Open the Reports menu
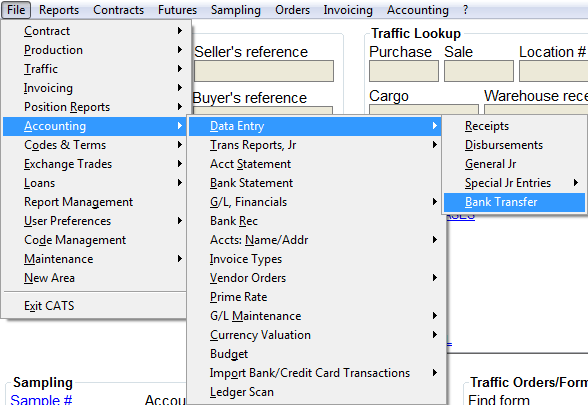 pyautogui.click(x=59, y=10)
